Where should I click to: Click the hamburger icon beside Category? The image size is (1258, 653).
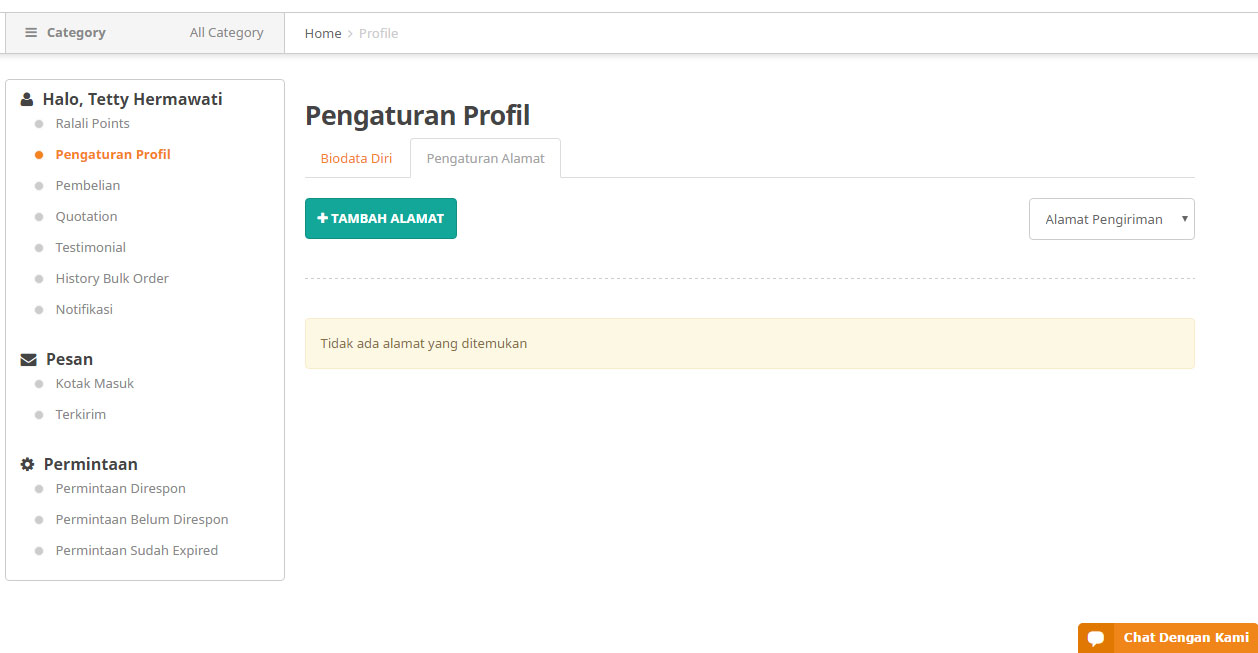pos(31,33)
